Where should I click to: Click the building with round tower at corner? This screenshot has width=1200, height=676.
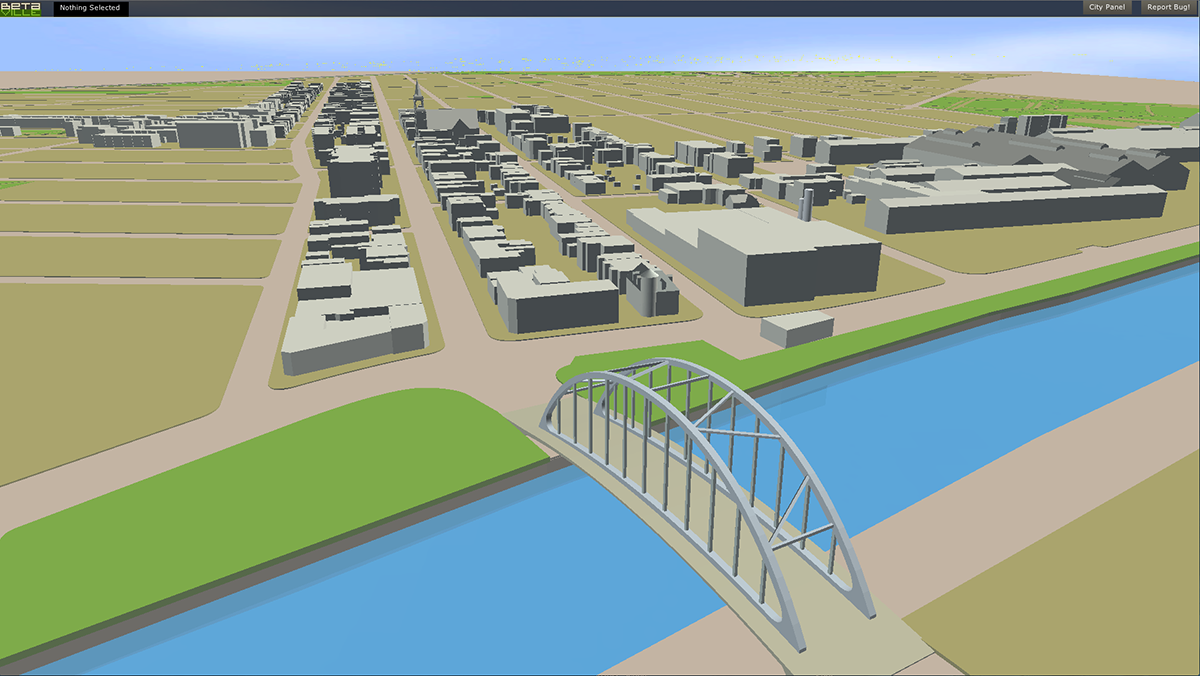[x=650, y=292]
